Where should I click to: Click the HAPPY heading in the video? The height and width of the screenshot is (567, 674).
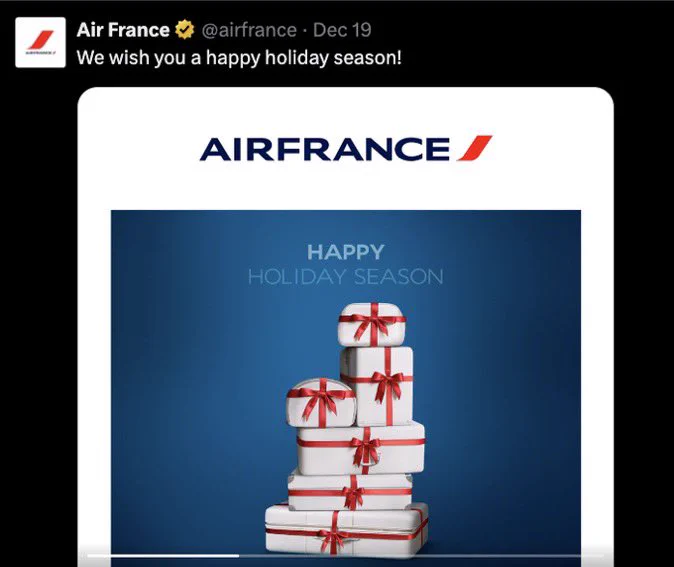346,252
